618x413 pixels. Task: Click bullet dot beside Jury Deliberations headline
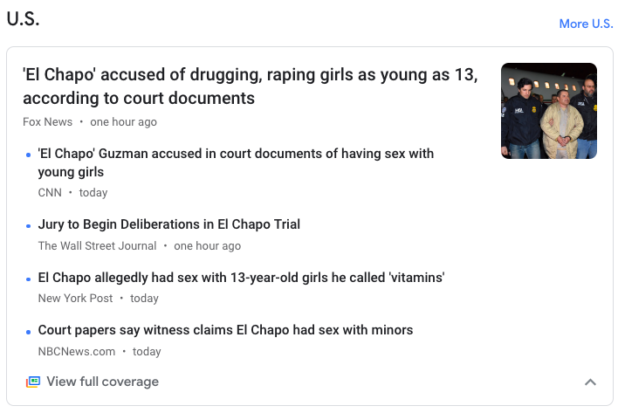[x=28, y=226]
